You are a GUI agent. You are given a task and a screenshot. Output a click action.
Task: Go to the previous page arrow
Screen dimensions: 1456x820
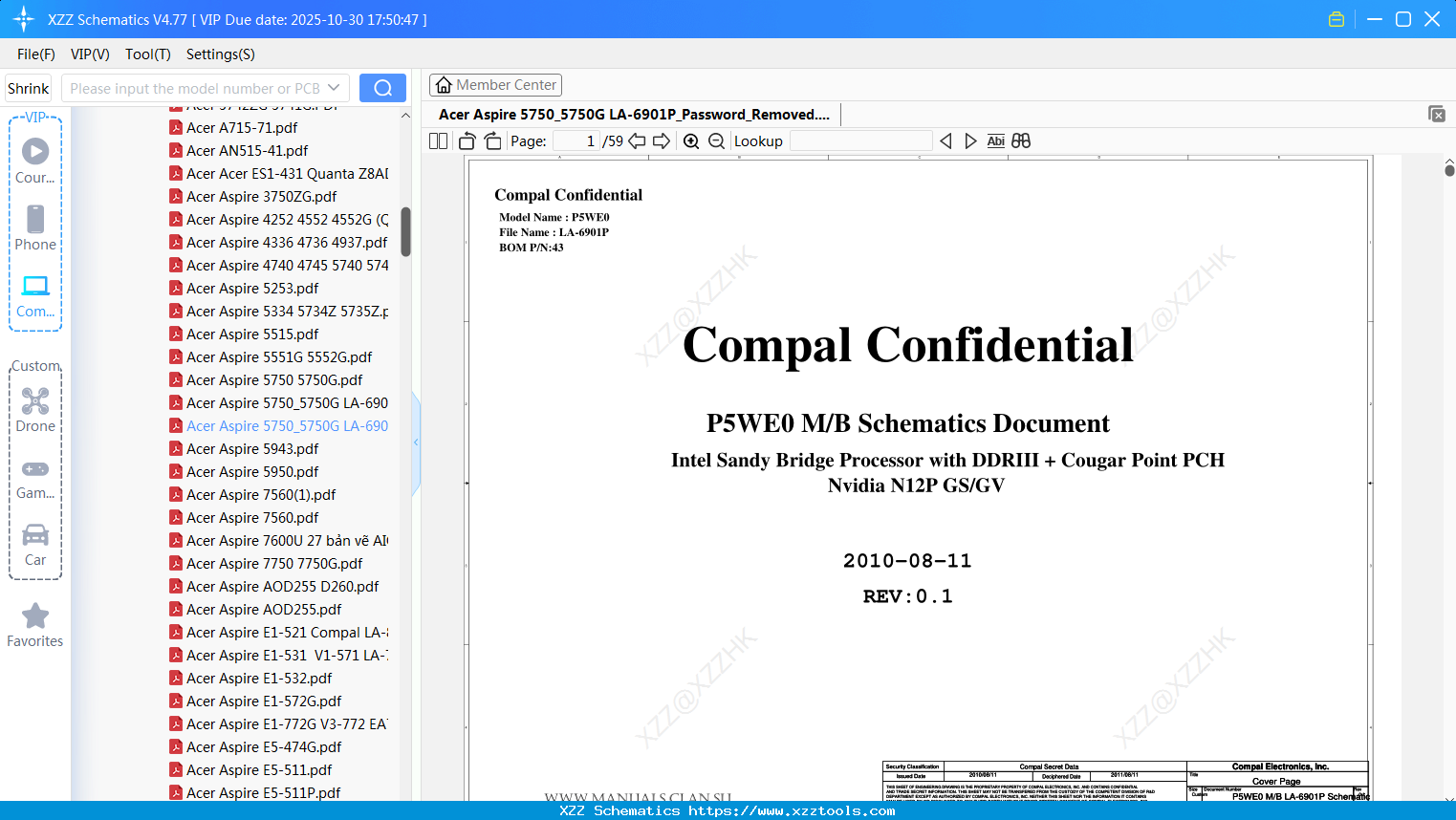(637, 141)
